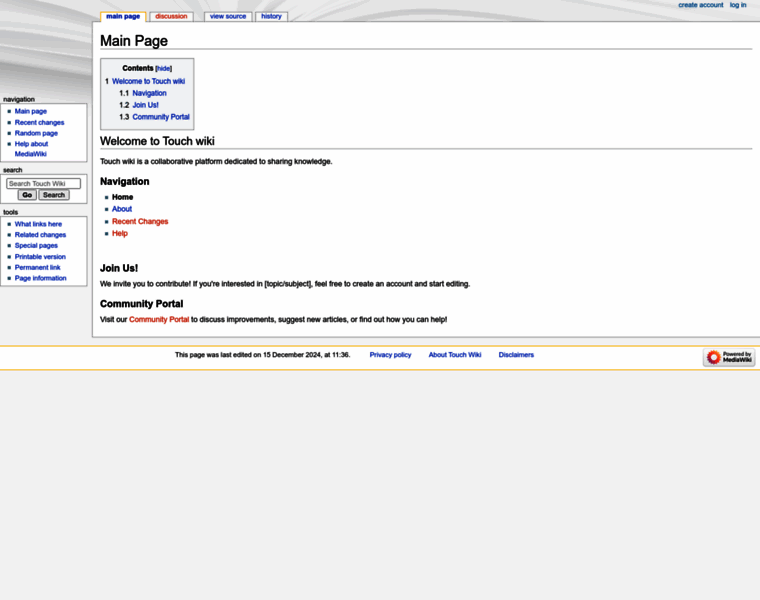Open Permanent link tool

point(37,268)
